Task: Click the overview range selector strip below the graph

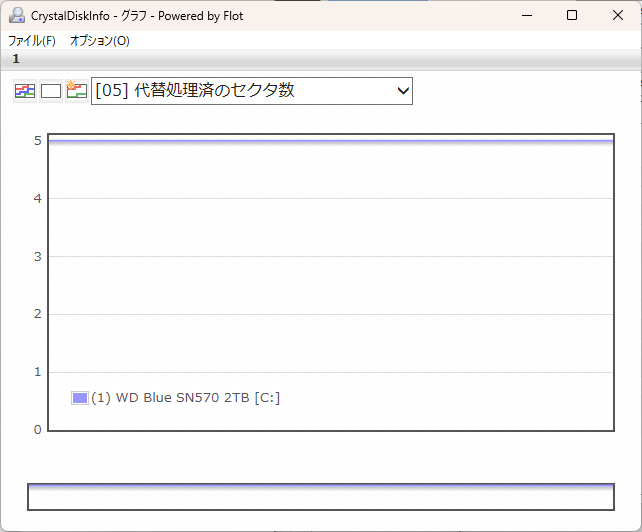Action: 321,497
